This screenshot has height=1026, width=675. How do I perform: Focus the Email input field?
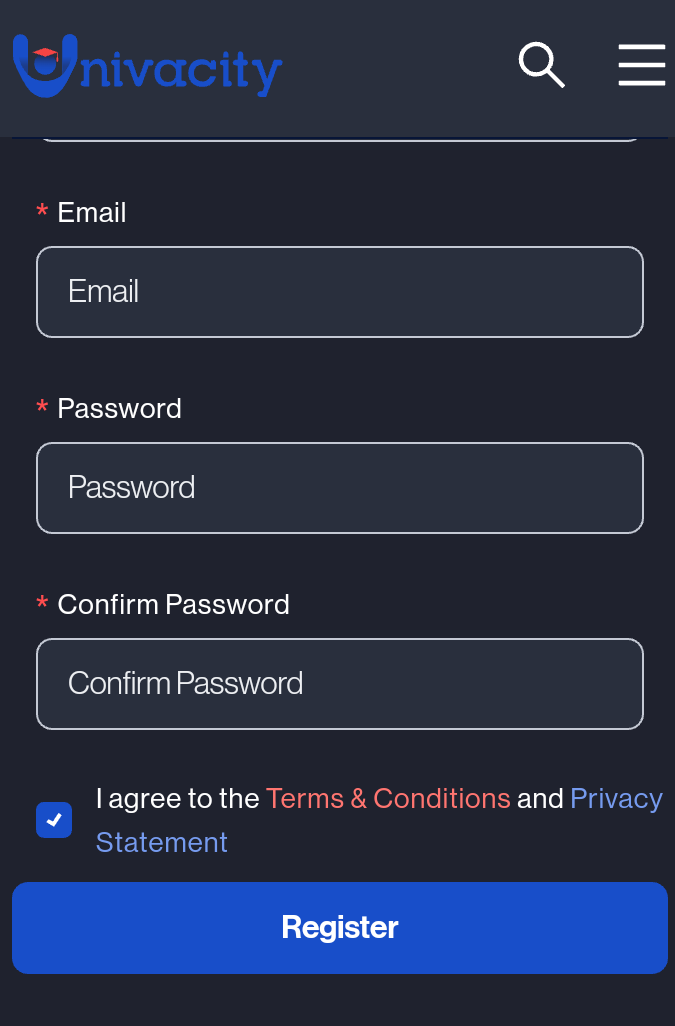tap(340, 292)
